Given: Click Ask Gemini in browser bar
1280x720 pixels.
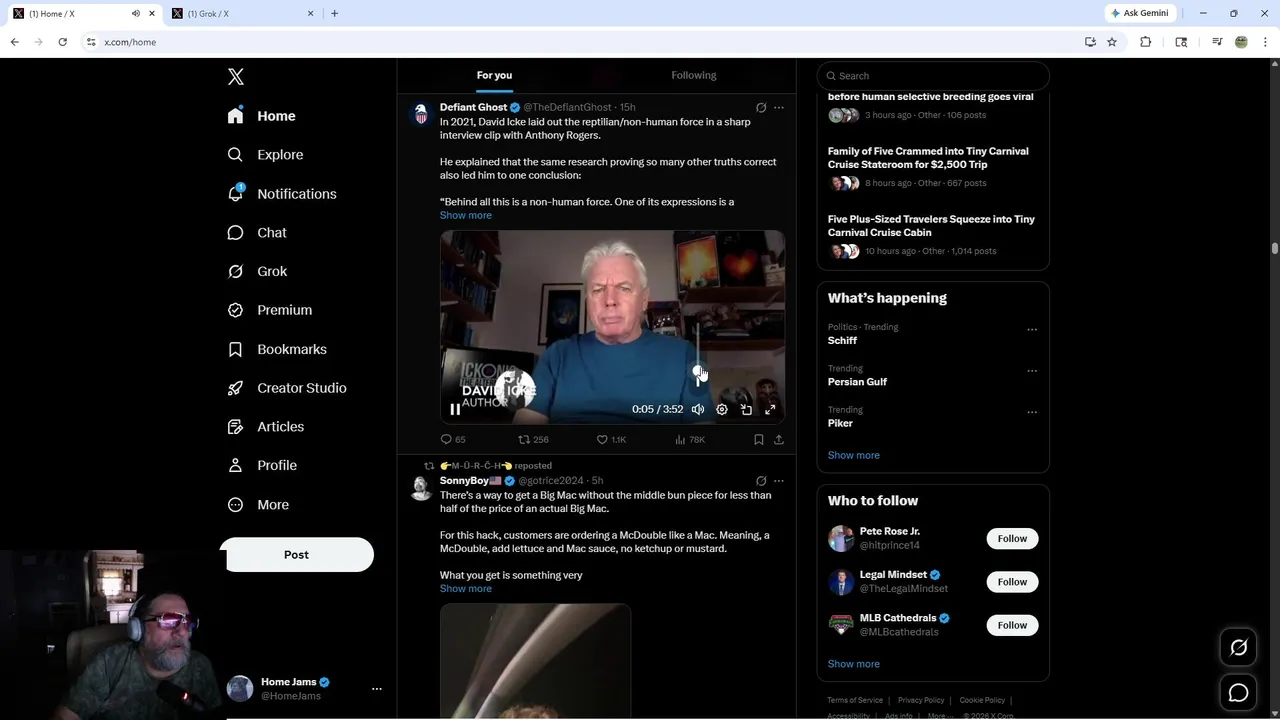Looking at the screenshot, I should tap(1139, 13).
